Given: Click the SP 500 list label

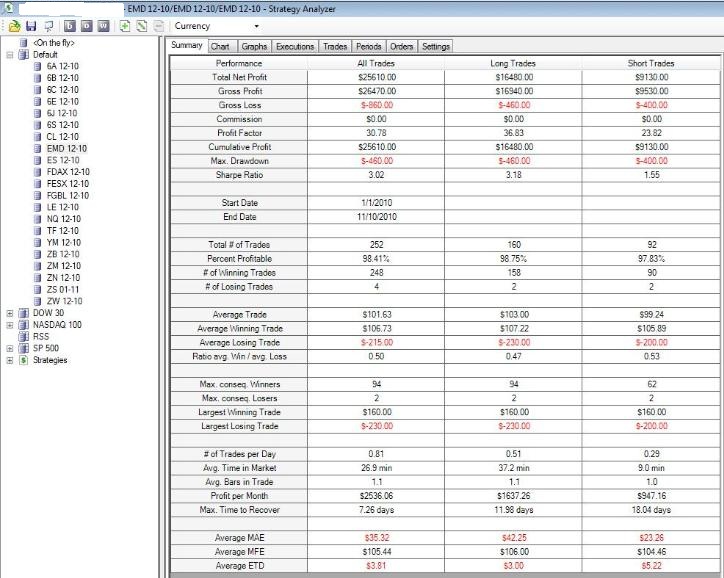Looking at the screenshot, I should [x=46, y=349].
